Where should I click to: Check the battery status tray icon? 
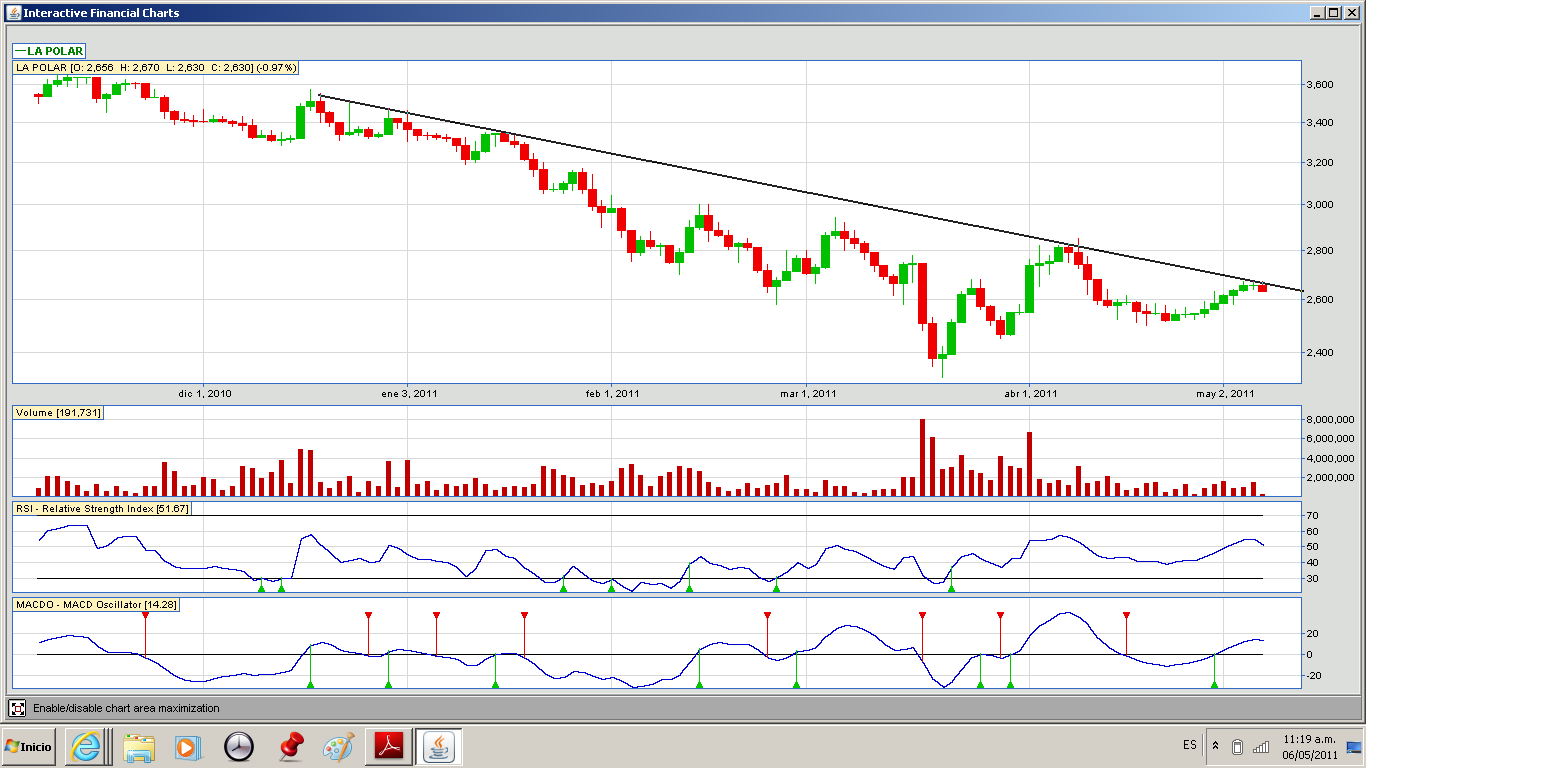coord(1237,746)
